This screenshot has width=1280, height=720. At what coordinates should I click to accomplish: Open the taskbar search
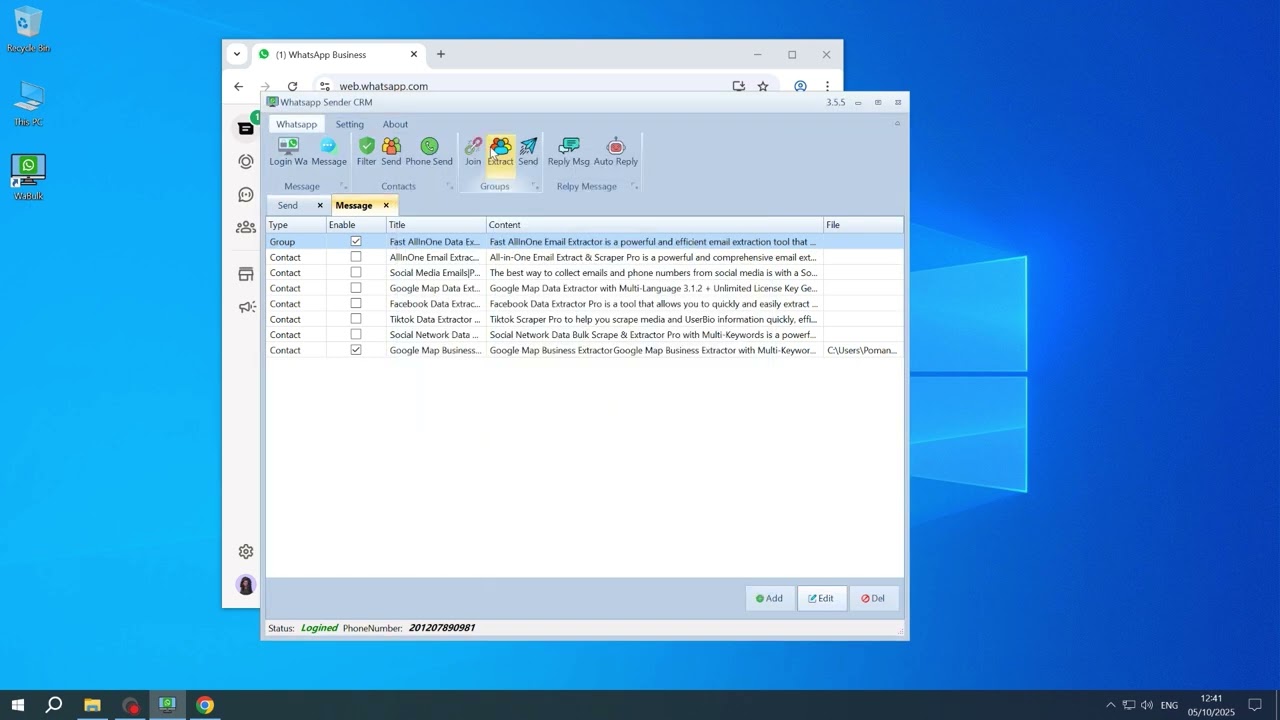tap(54, 705)
